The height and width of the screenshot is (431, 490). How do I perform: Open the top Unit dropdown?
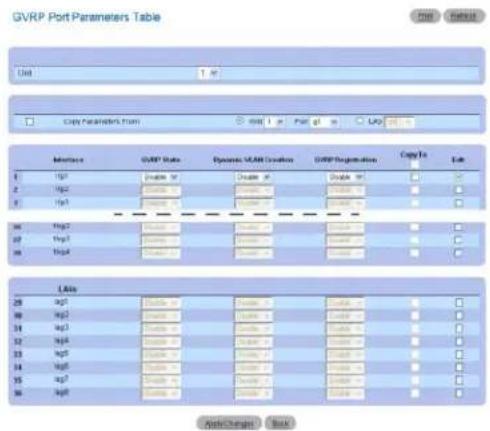coord(208,73)
